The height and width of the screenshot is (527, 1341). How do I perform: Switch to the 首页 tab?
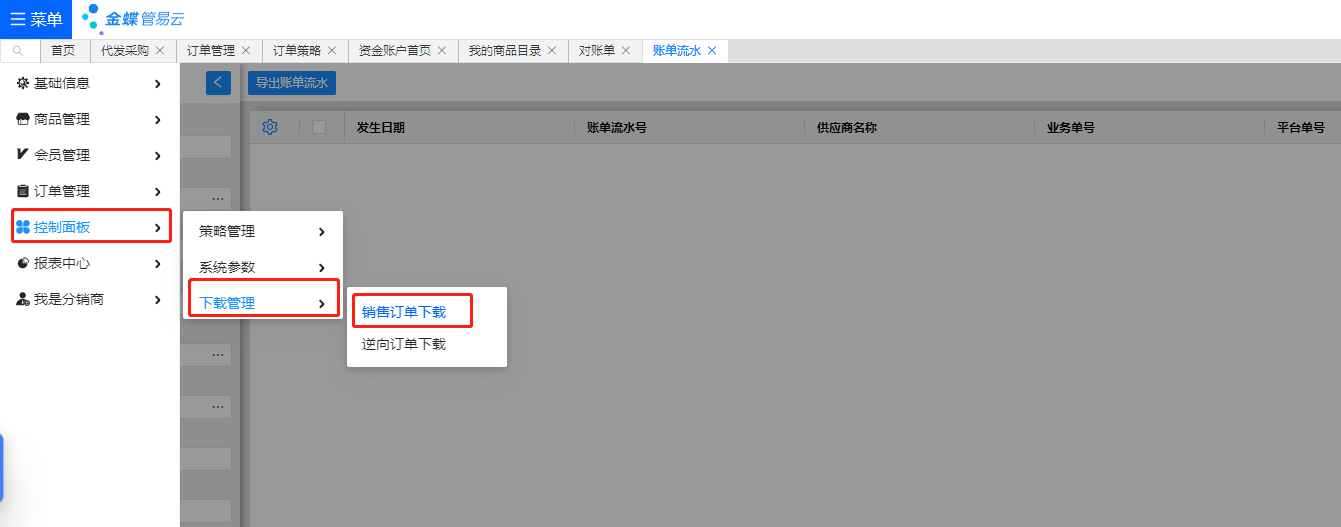click(63, 51)
